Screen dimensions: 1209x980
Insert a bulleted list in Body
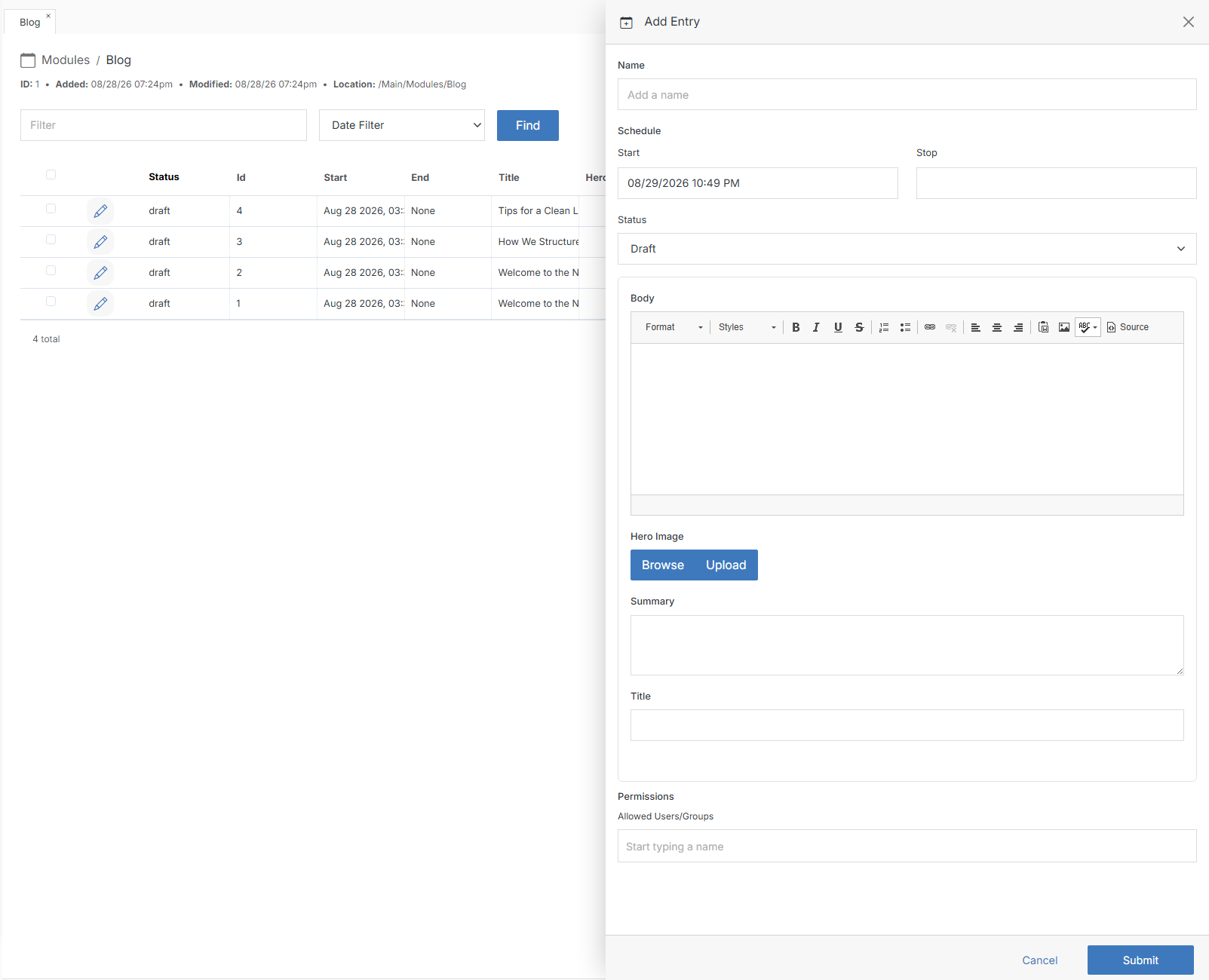pyautogui.click(x=905, y=327)
